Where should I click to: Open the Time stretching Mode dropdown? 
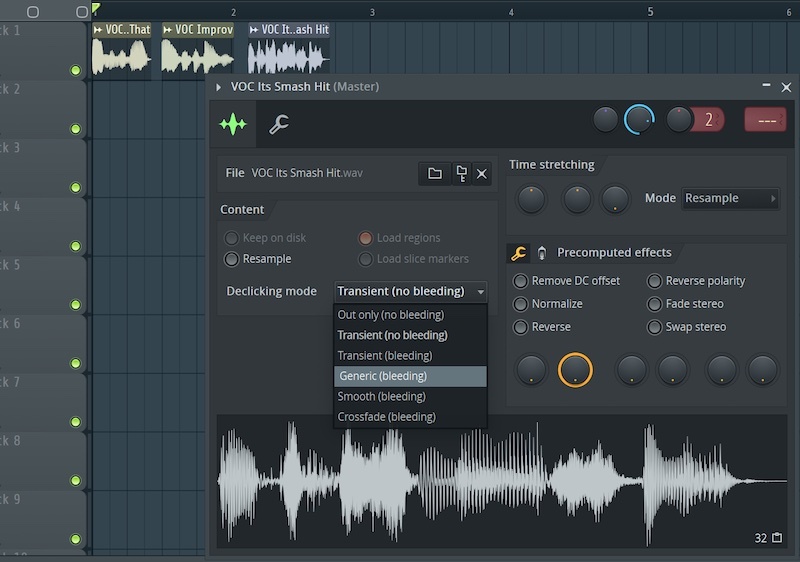coord(730,198)
